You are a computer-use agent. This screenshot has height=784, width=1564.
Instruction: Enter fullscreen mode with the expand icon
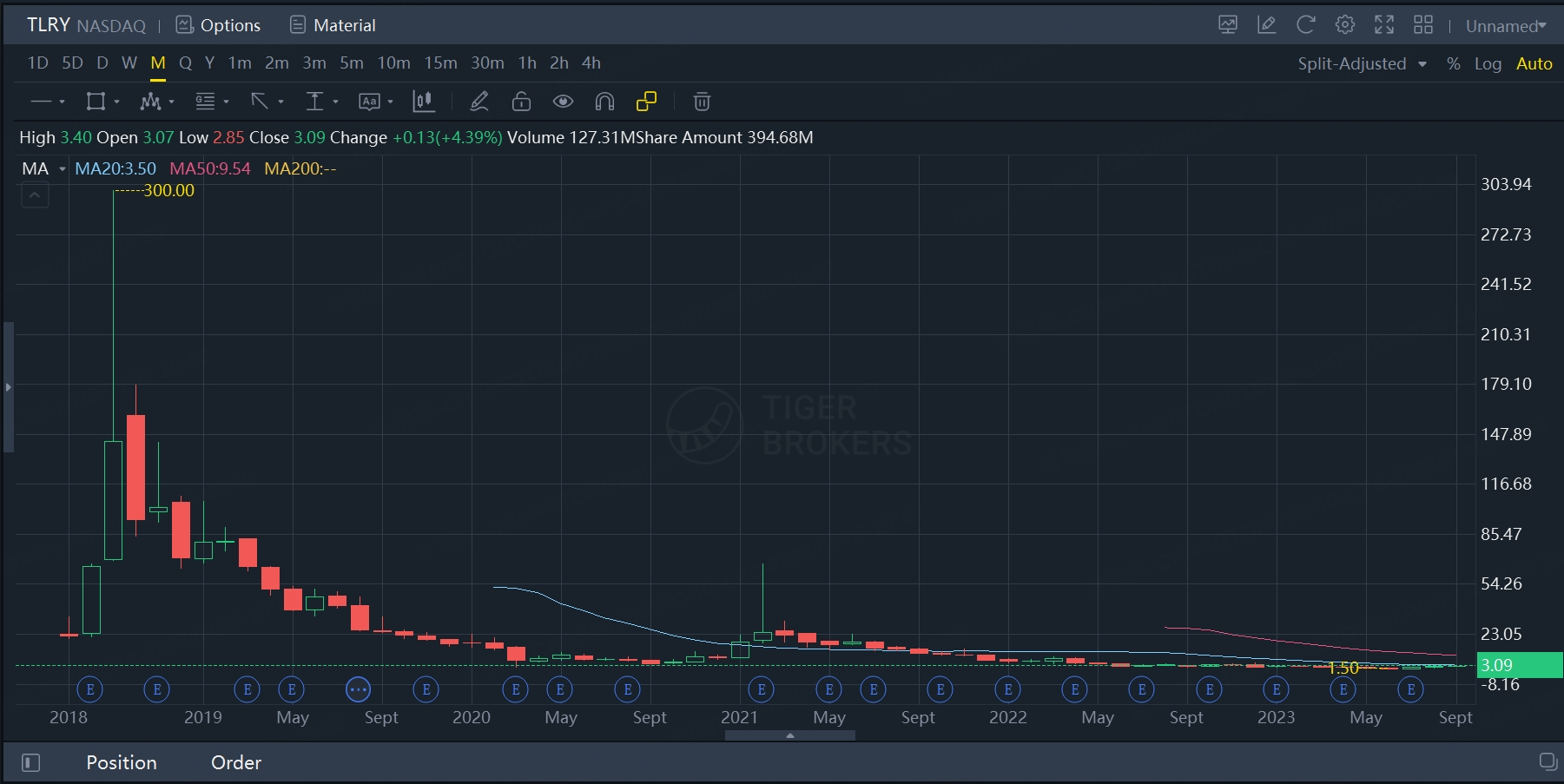[1383, 24]
